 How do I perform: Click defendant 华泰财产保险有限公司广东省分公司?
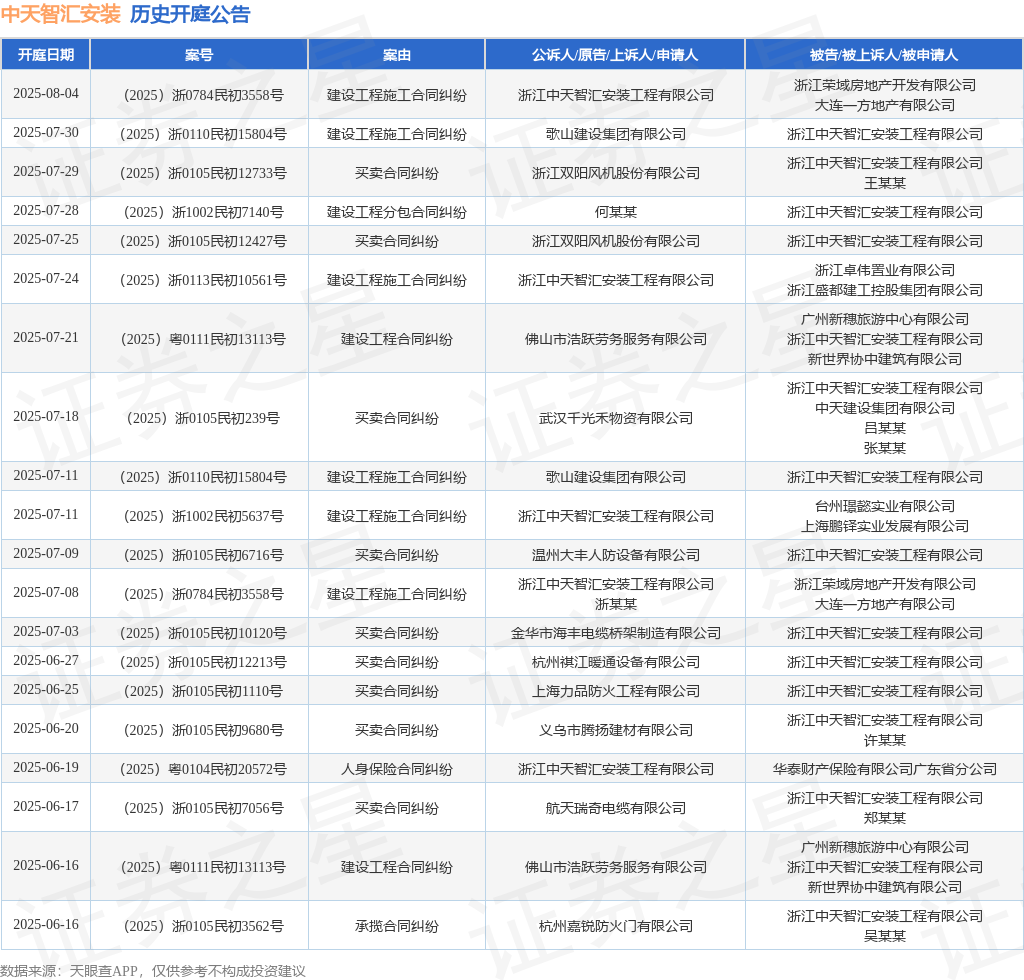[884, 769]
